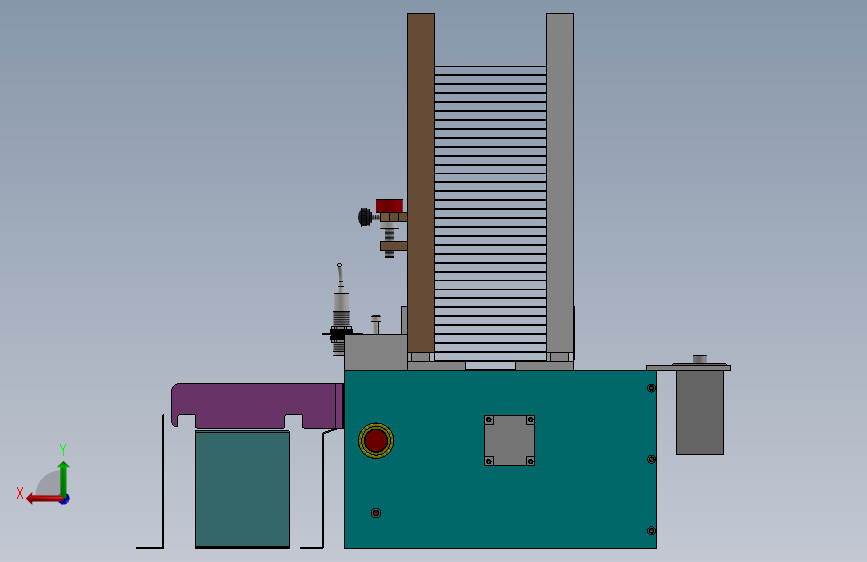
Task: Click the X label of the coordinate triad
Action: tap(20, 493)
